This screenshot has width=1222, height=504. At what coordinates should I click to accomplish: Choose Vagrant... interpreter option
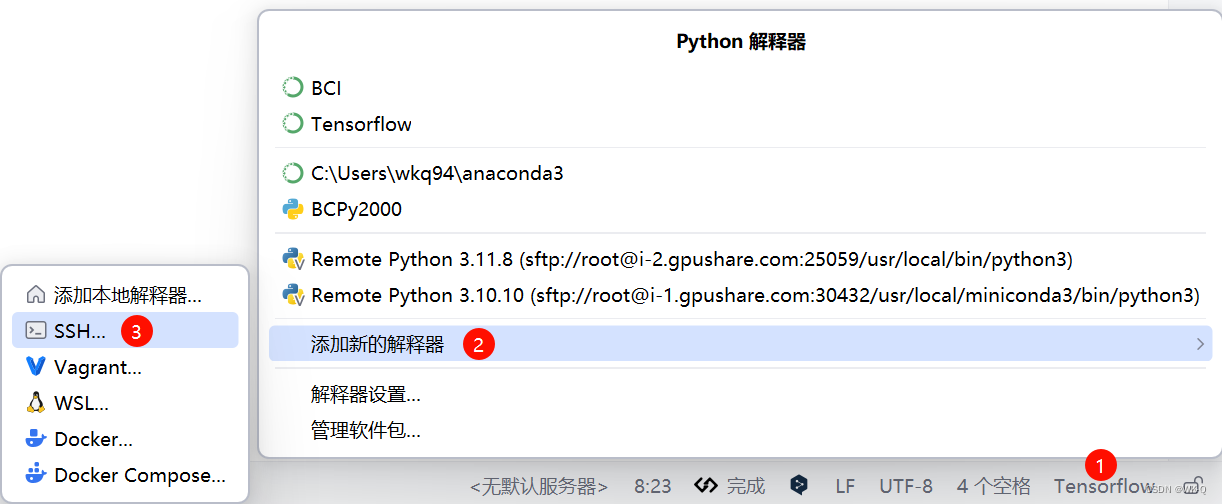125,367
